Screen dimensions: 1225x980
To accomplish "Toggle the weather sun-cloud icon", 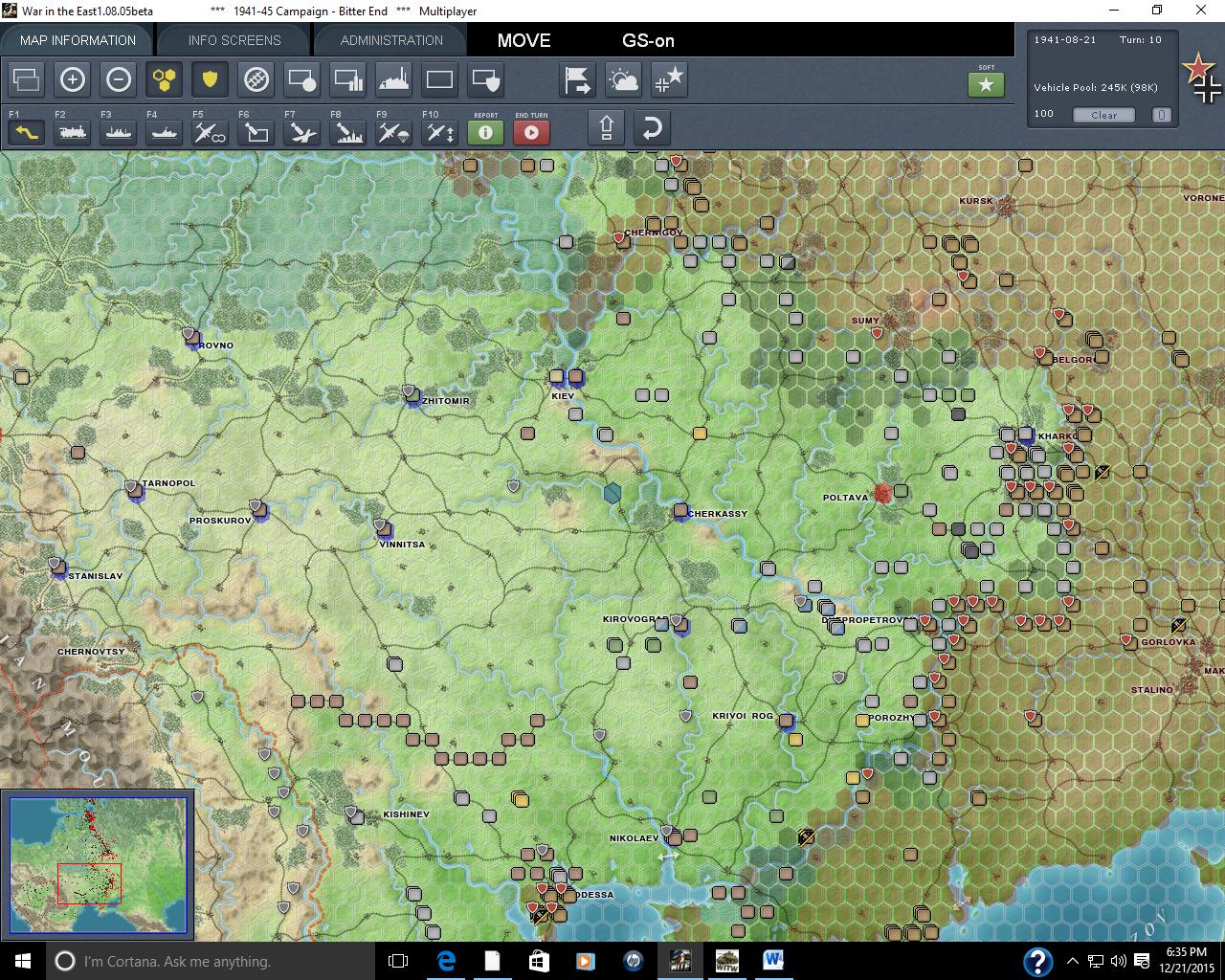I will [624, 79].
